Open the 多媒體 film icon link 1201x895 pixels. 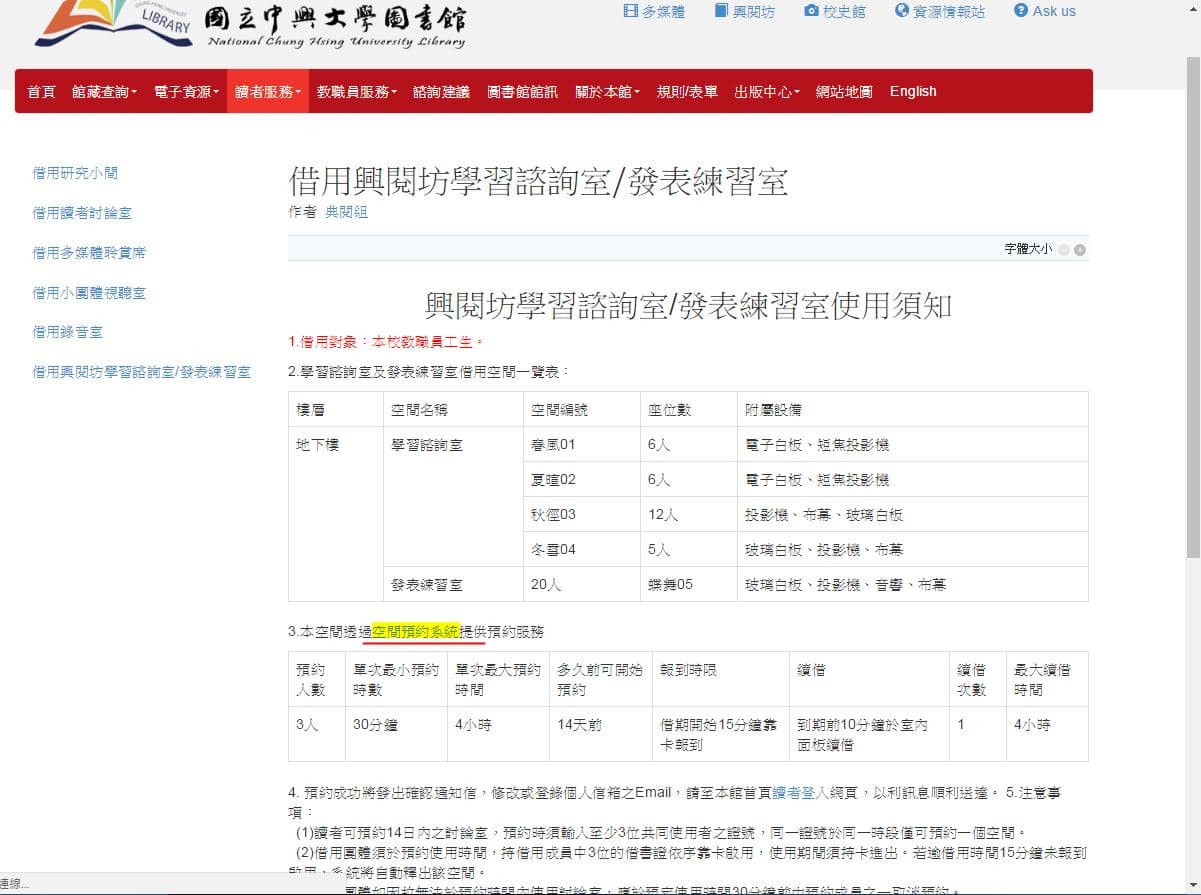(x=654, y=11)
